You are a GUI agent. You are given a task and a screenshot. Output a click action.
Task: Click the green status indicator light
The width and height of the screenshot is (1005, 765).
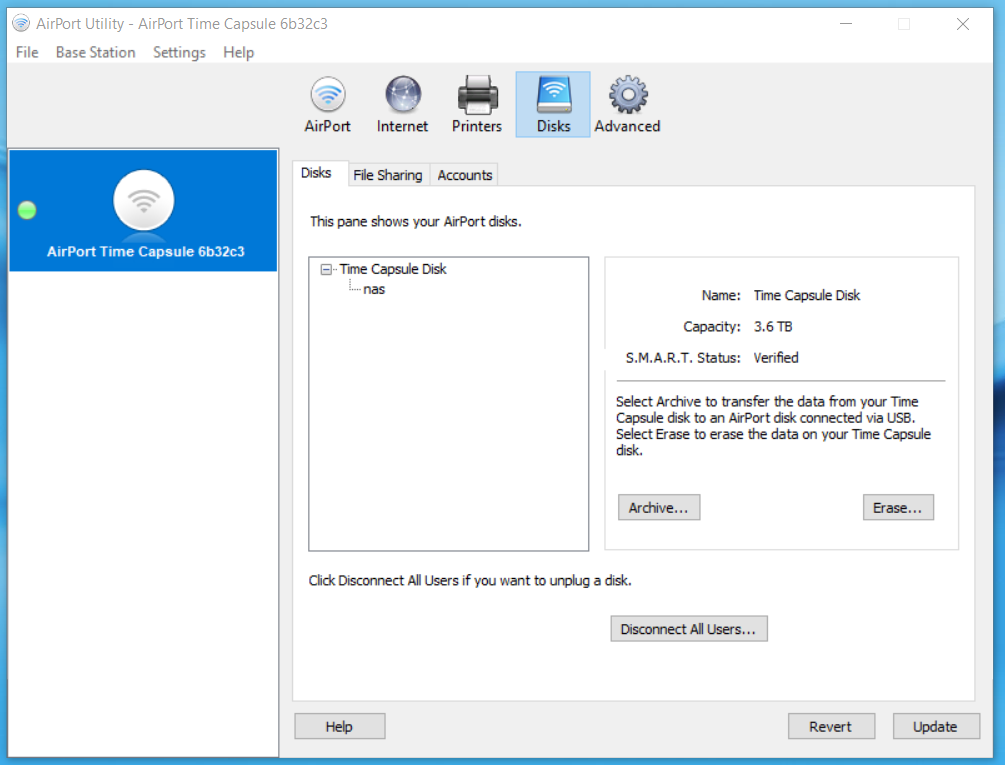27,210
